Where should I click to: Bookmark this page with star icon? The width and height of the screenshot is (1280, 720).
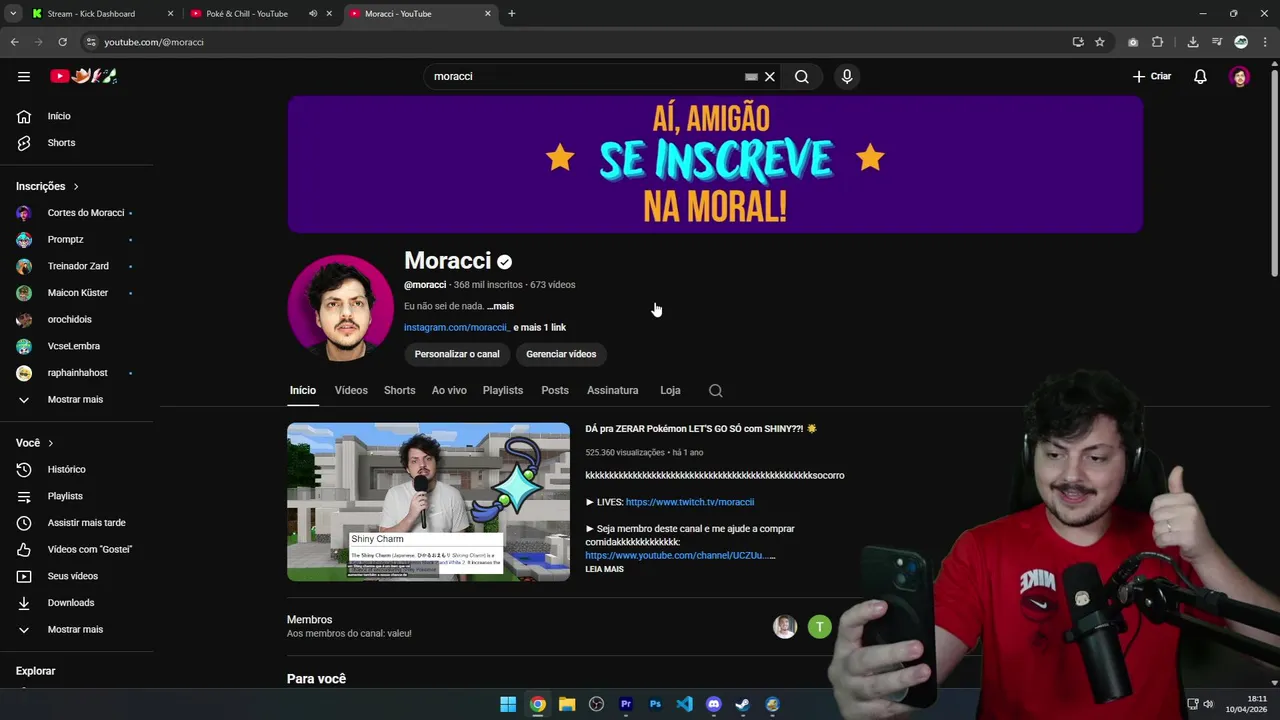pyautogui.click(x=1100, y=42)
